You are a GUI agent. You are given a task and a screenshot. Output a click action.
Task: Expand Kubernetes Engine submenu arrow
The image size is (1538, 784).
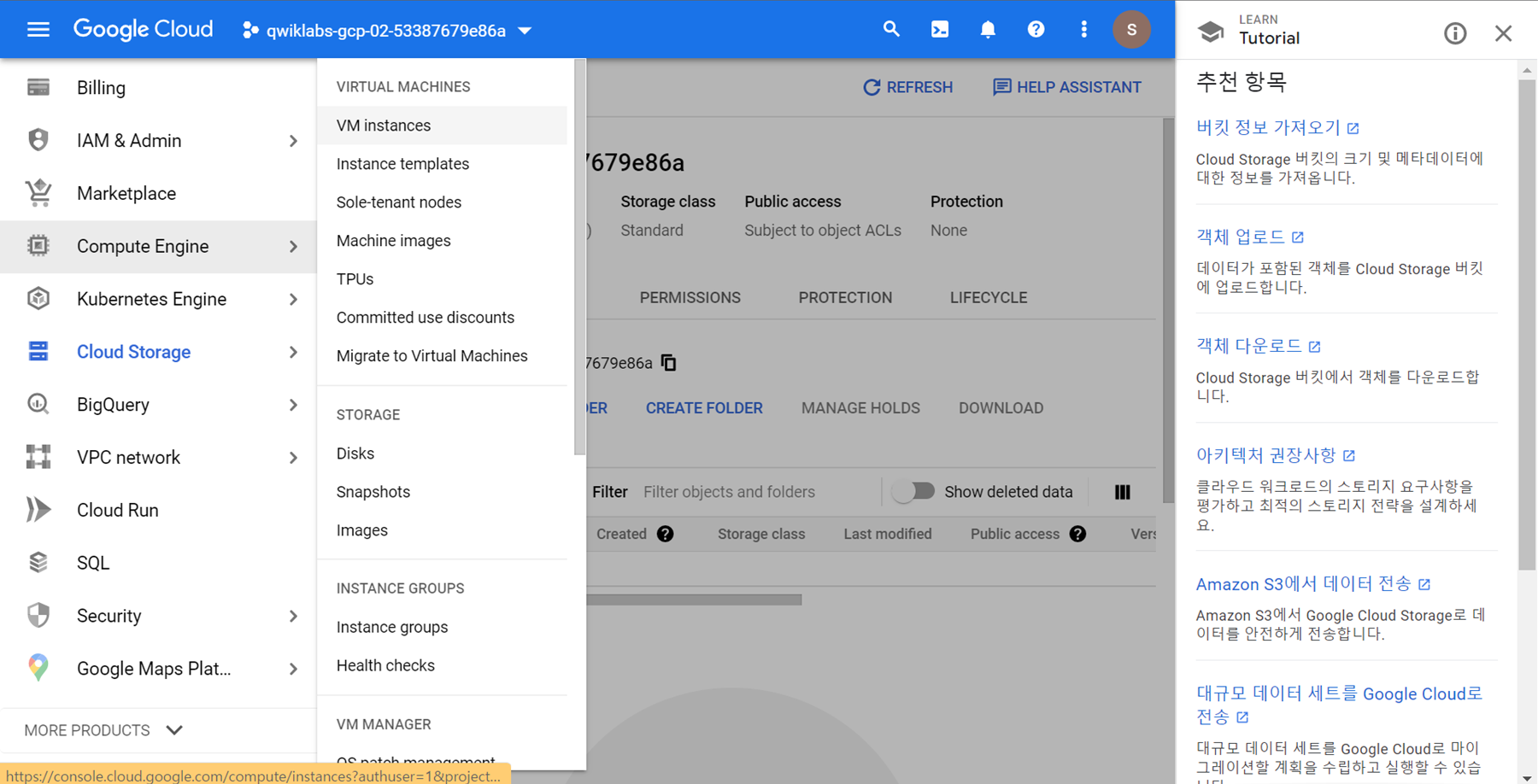293,300
